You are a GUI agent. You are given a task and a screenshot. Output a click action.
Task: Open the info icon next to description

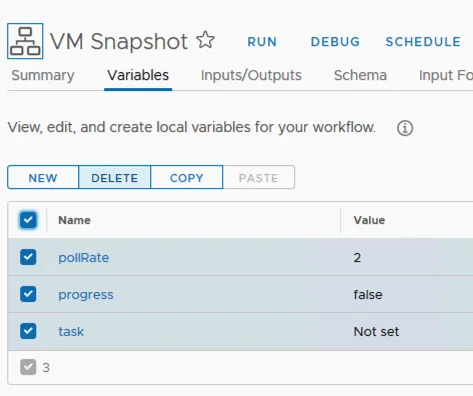pyautogui.click(x=405, y=128)
